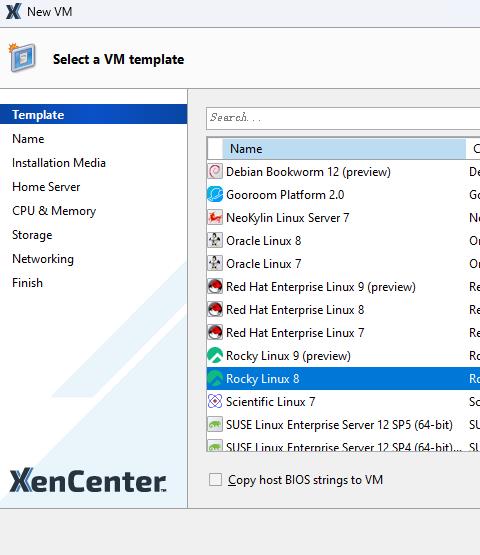Viewport: 480px width, 555px height.
Task: Click the NeoKylin Linux Server 7 icon
Action: pos(215,217)
